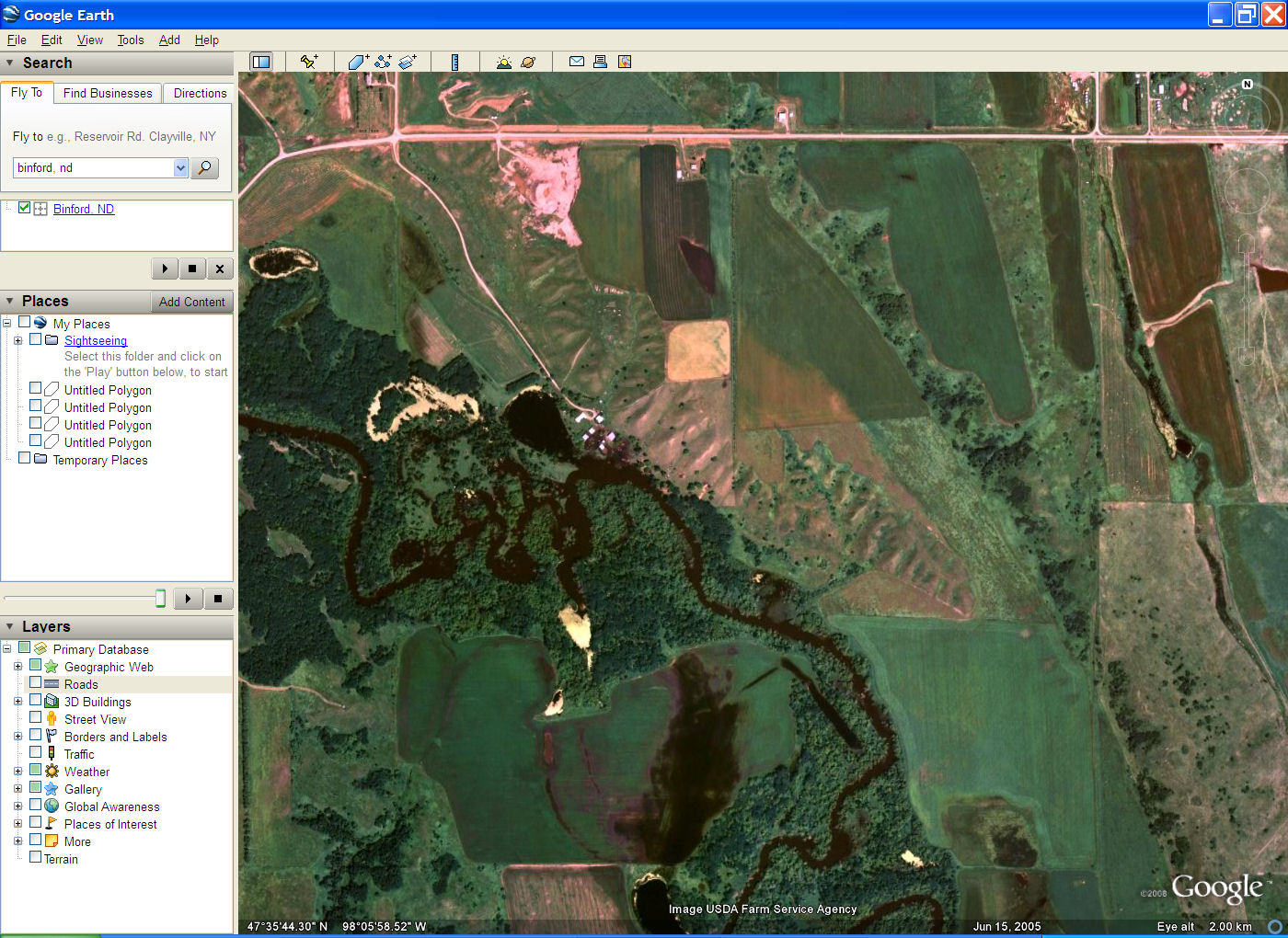Adjust the Places opacity slider handle

(161, 599)
